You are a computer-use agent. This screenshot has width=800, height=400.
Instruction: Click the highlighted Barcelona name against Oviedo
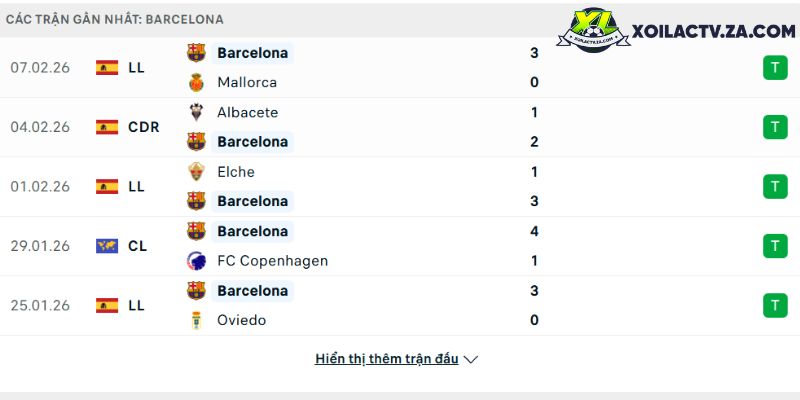tap(253, 291)
